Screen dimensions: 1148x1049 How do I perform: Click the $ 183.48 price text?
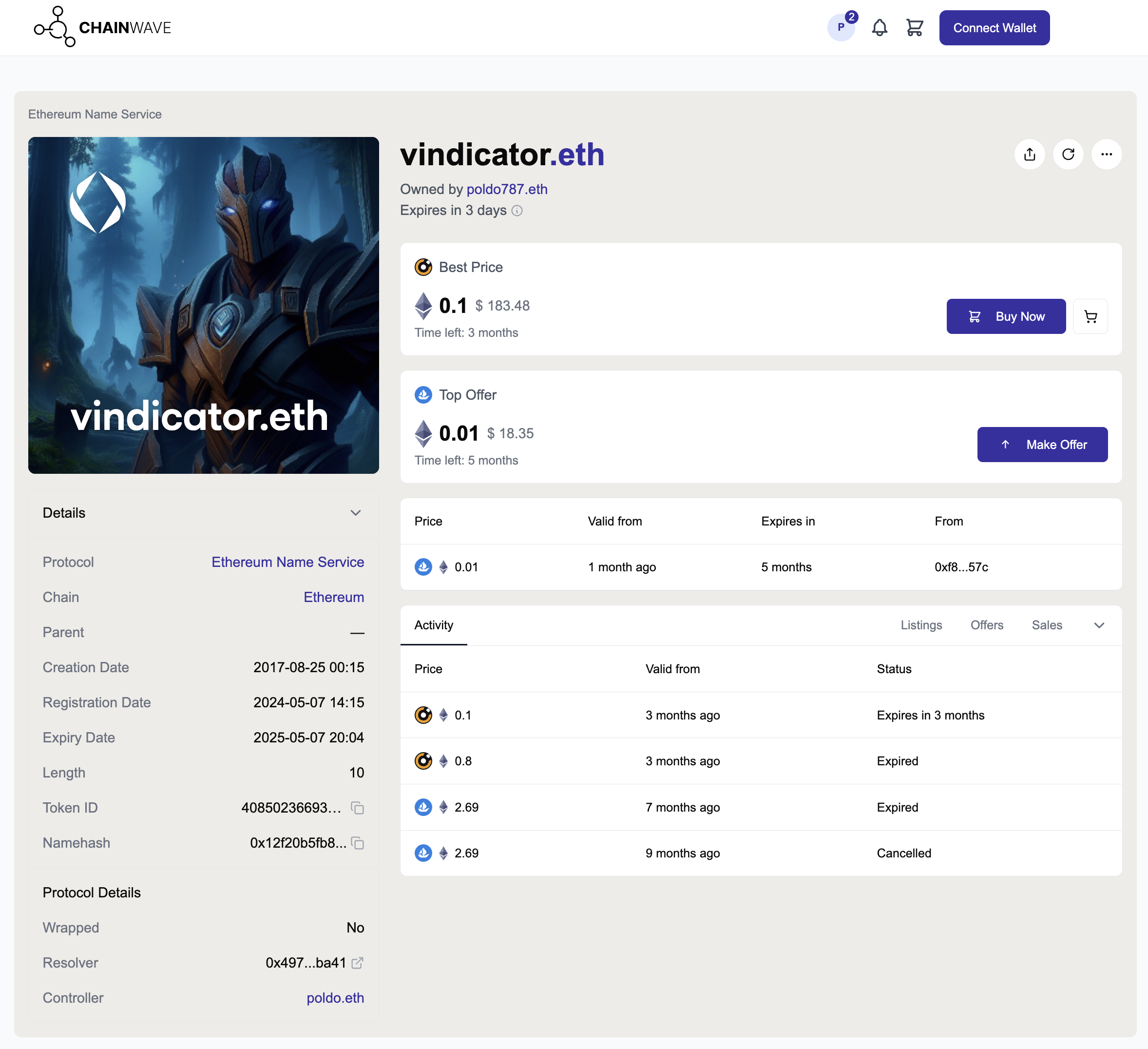[x=502, y=306]
